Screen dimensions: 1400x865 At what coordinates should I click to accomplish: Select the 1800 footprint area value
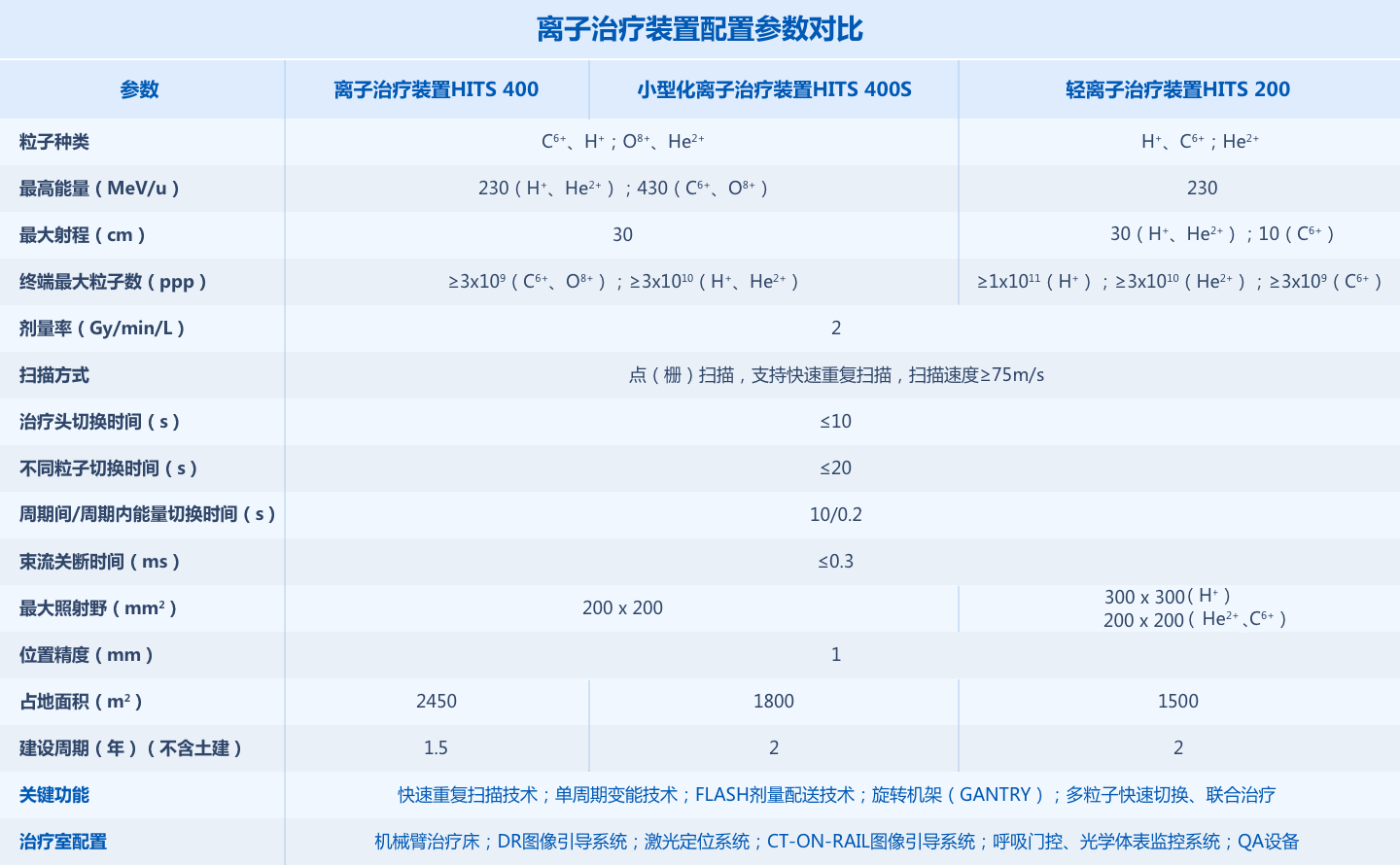(773, 702)
